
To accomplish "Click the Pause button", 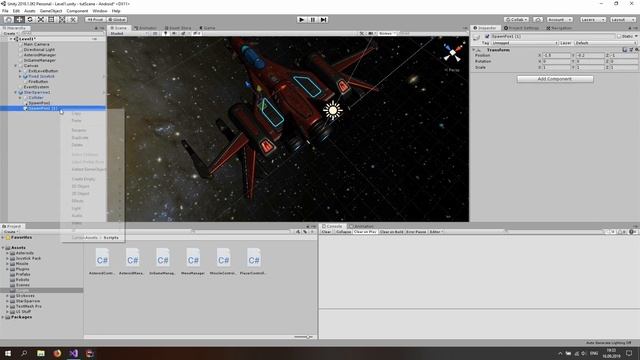I will click(313, 20).
